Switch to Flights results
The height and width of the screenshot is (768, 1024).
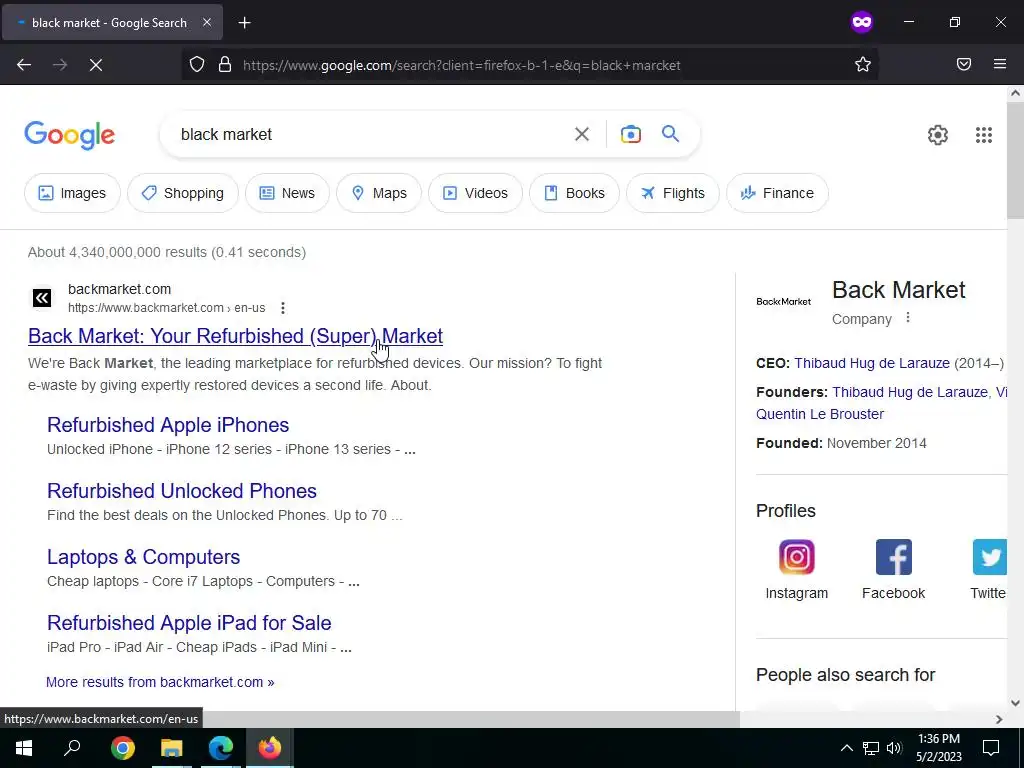point(673,193)
